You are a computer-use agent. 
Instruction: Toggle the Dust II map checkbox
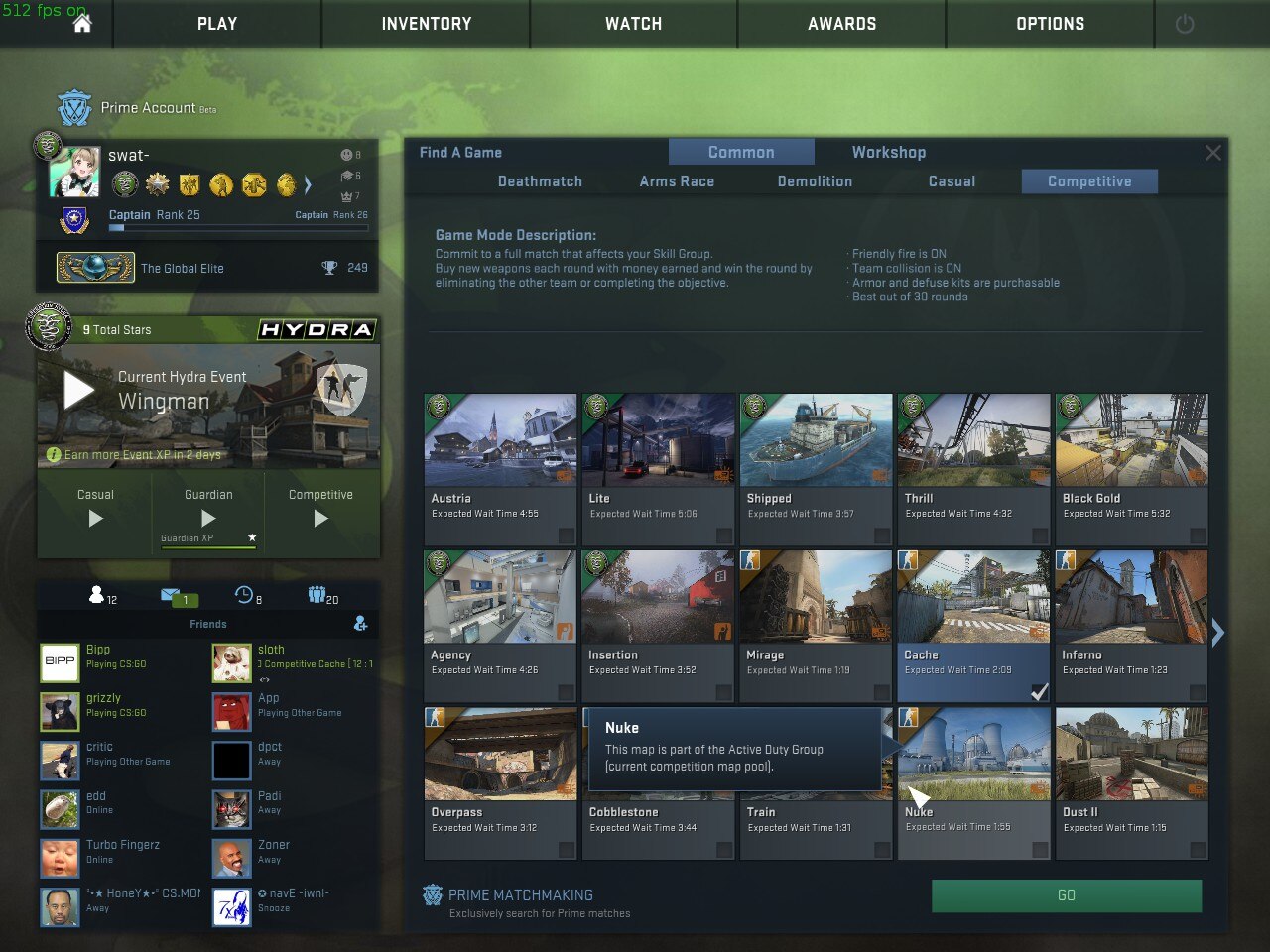(x=1198, y=850)
